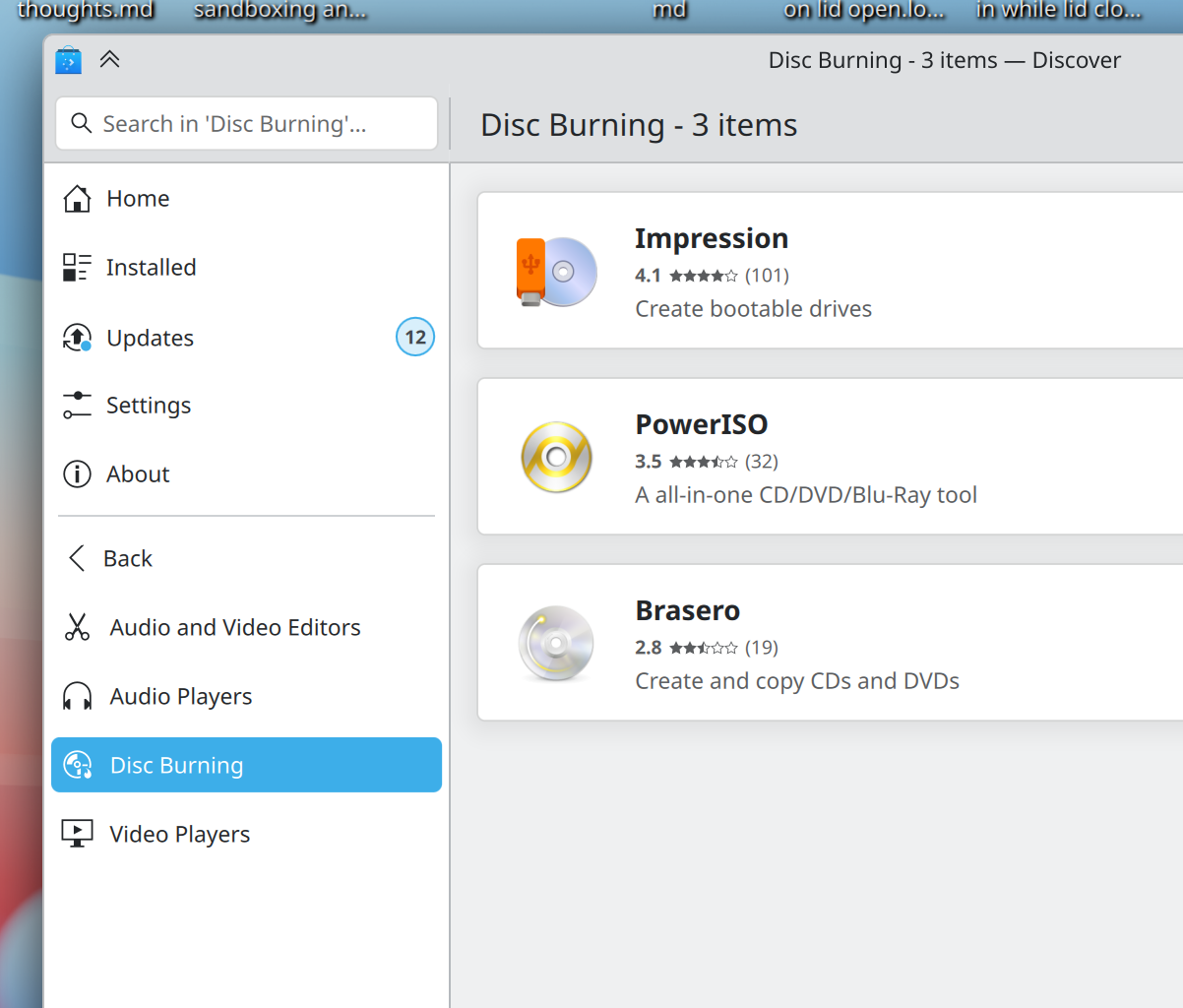The width and height of the screenshot is (1183, 1008).
Task: Click the scissors Audio and Video Editors icon
Action: tap(77, 627)
